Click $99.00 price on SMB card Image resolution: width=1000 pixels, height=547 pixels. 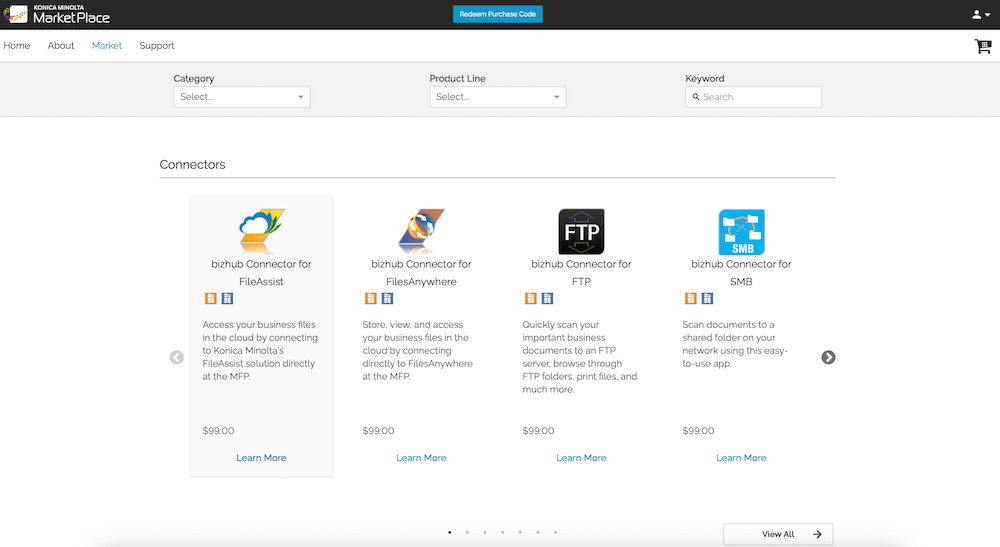(x=698, y=431)
